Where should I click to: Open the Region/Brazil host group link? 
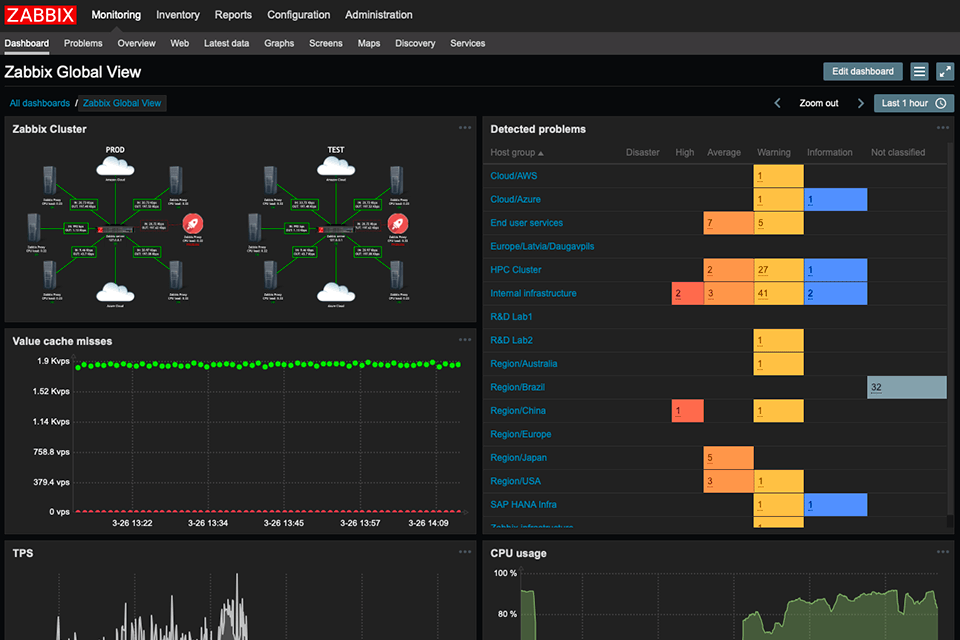[517, 387]
